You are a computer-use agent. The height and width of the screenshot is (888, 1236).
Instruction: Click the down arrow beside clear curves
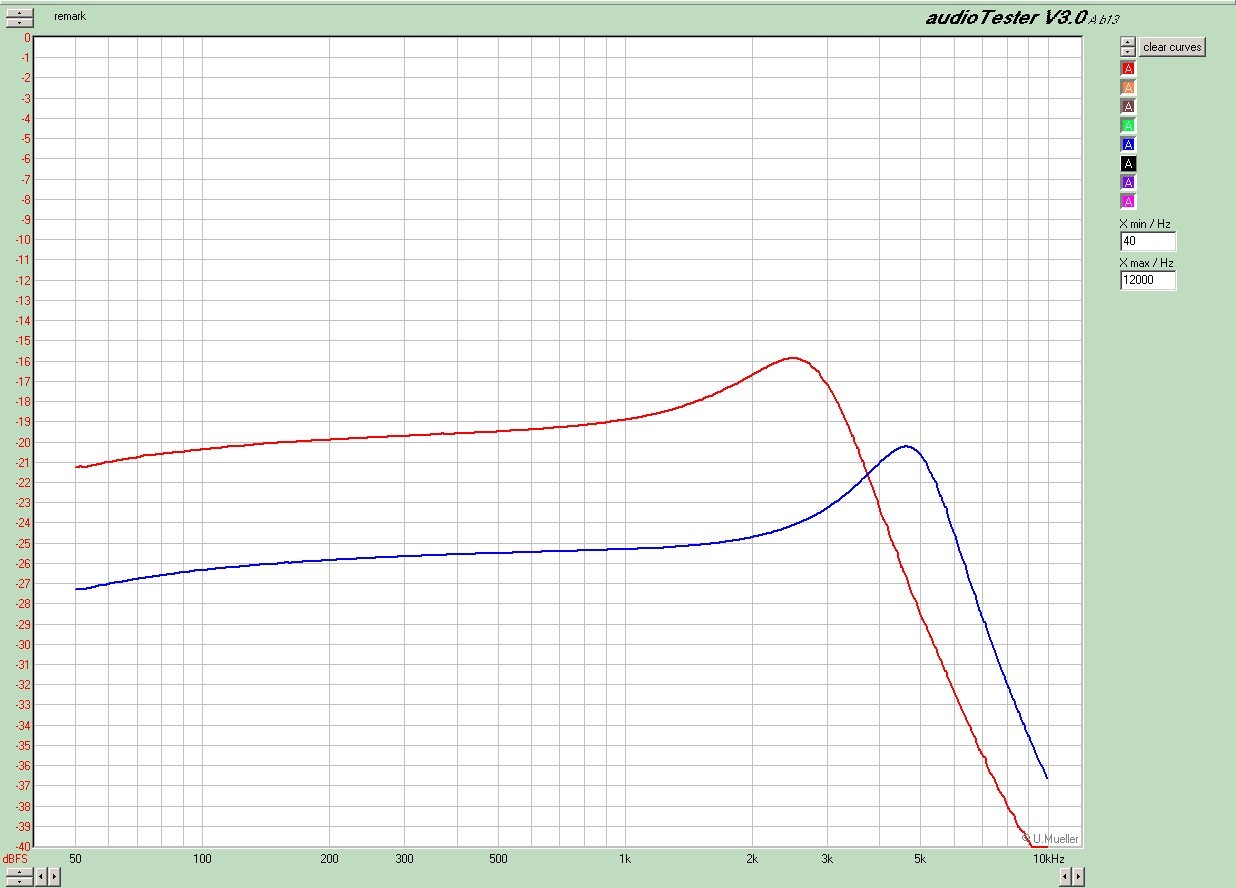coord(1128,52)
